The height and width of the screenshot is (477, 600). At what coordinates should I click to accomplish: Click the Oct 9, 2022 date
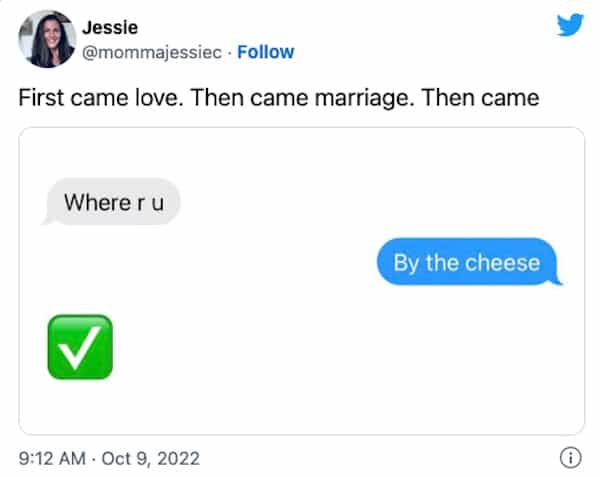(150, 458)
